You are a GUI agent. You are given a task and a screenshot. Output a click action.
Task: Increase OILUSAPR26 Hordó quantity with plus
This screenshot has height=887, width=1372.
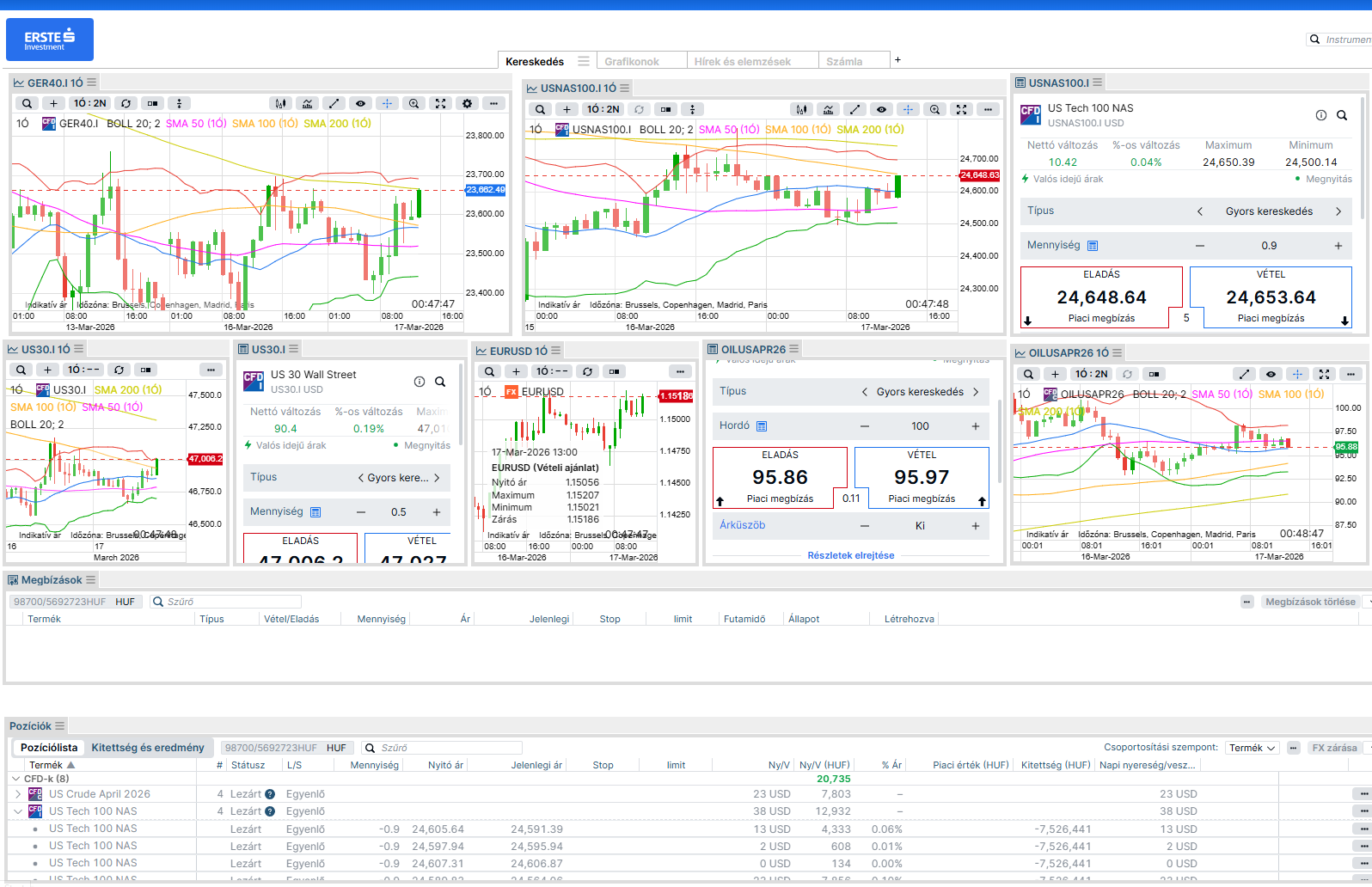975,426
